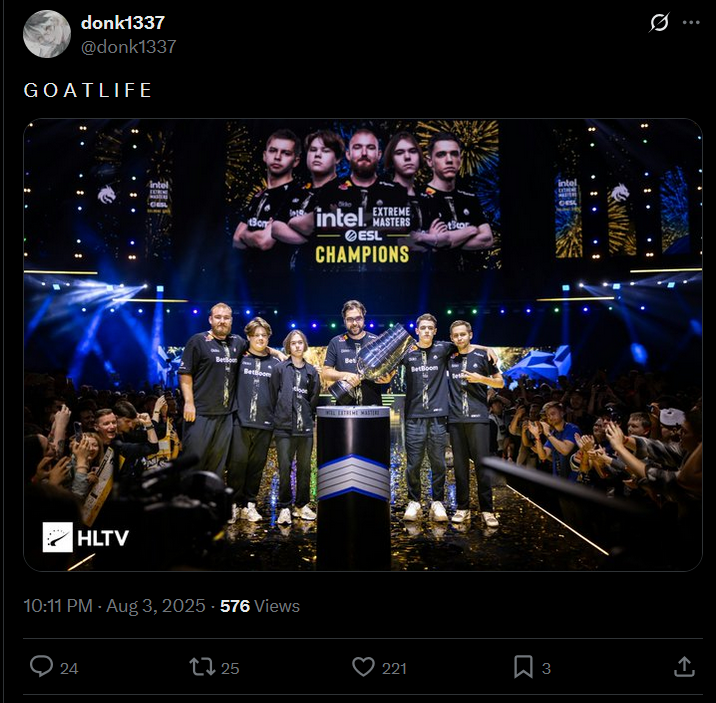Click the 10:11 PM timestamp

pos(58,606)
